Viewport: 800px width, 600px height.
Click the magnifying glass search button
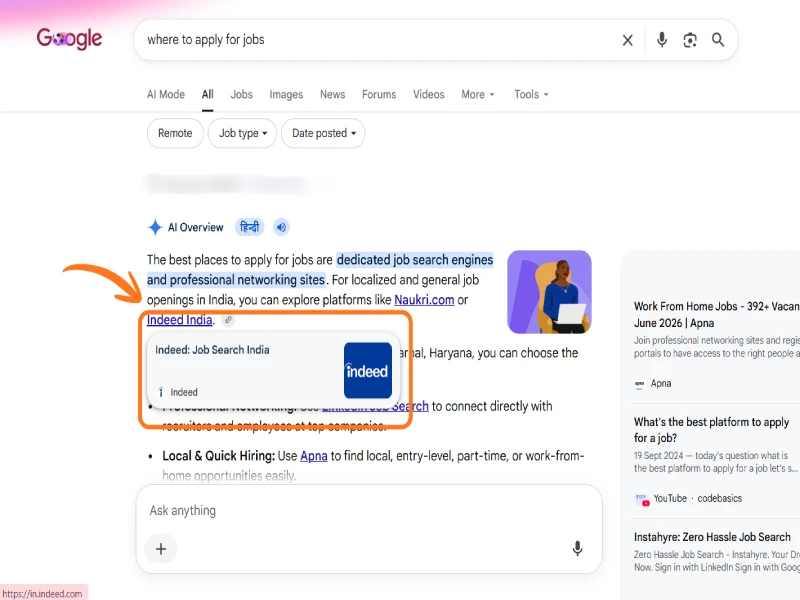718,40
